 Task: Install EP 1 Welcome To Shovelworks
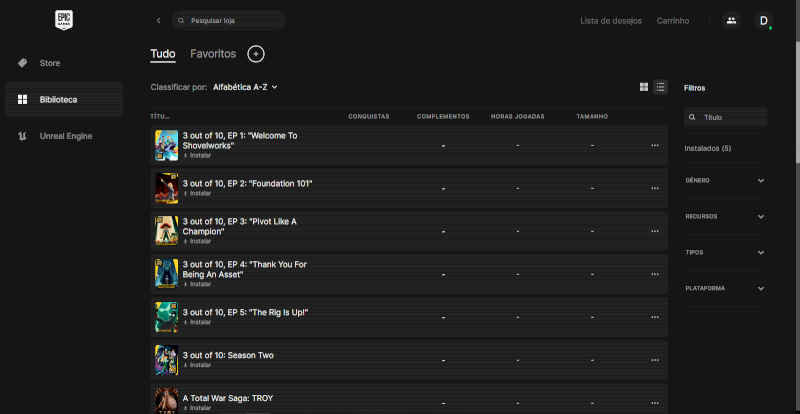[x=197, y=156]
